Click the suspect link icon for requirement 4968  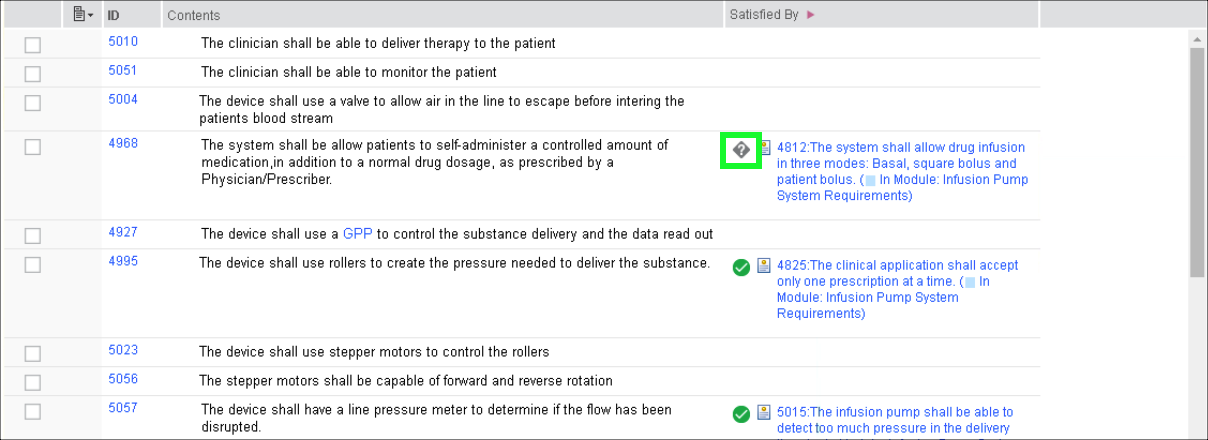click(x=741, y=150)
